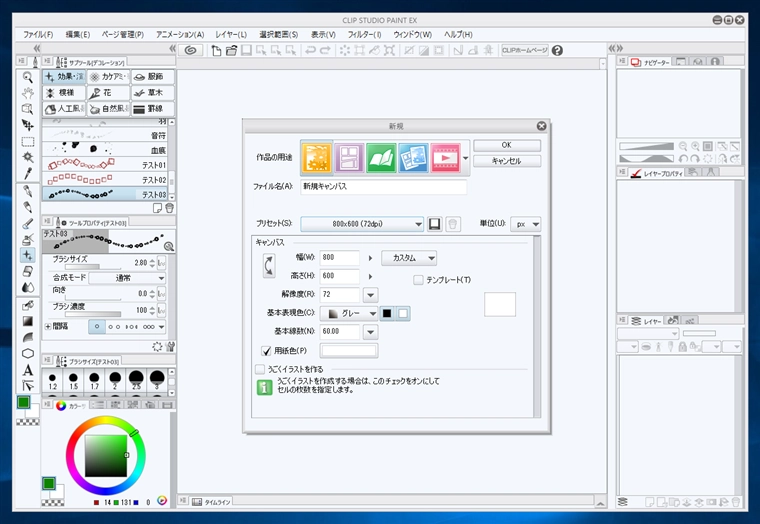
Task: Open the ファイル(F) menu
Action: [x=38, y=34]
